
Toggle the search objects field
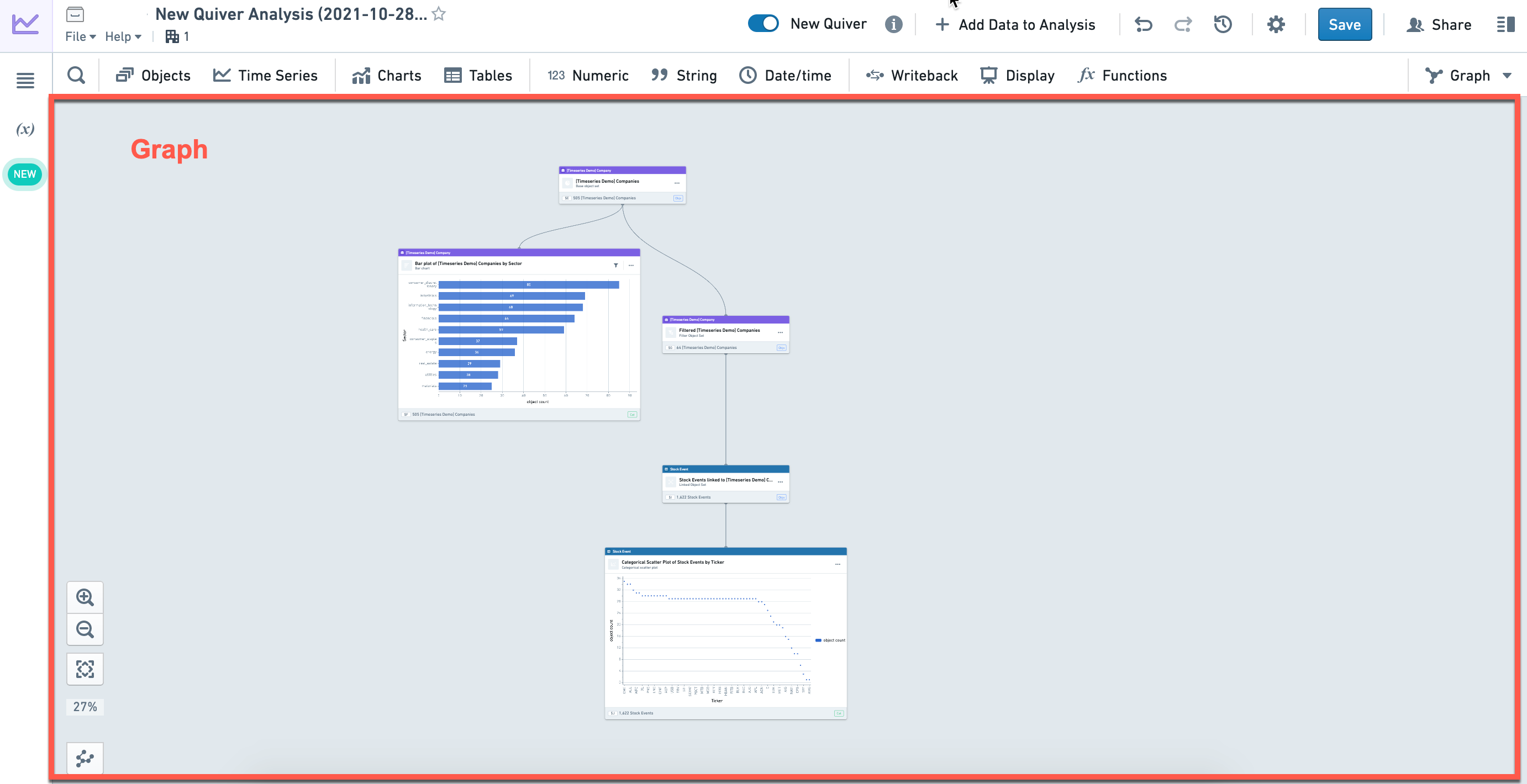point(76,75)
